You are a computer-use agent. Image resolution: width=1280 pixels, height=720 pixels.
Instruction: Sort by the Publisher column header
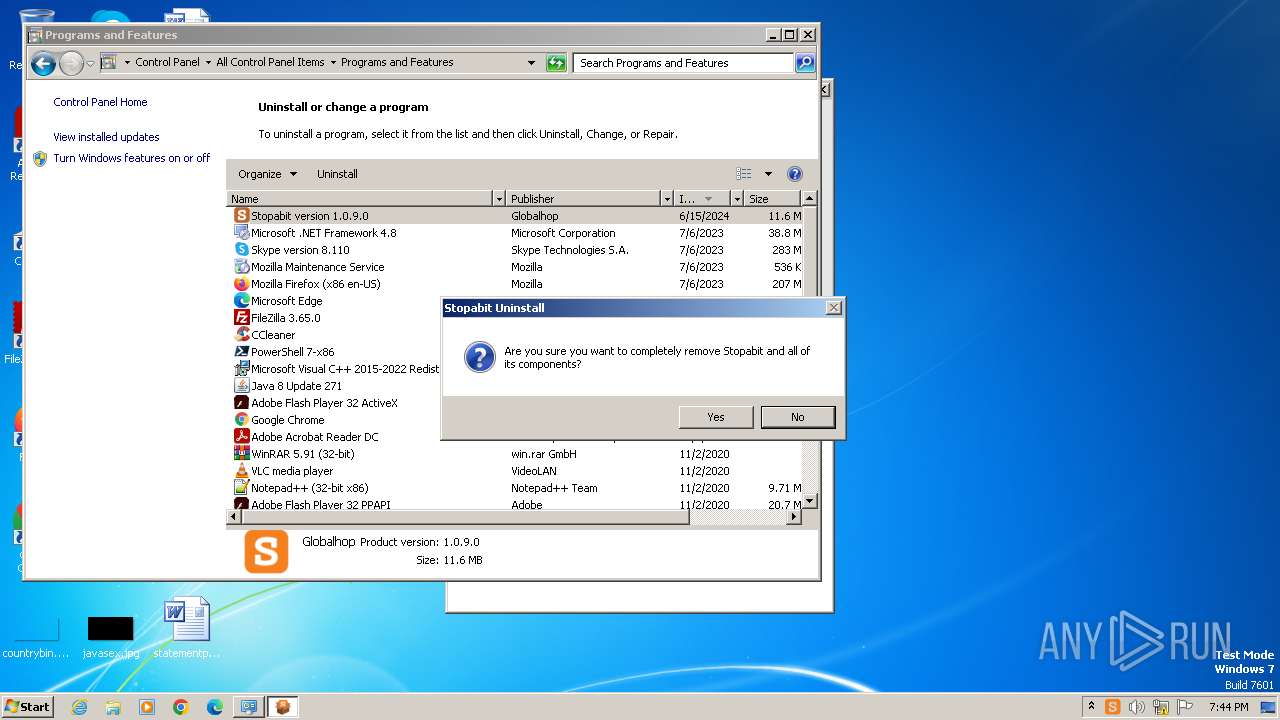(x=583, y=199)
